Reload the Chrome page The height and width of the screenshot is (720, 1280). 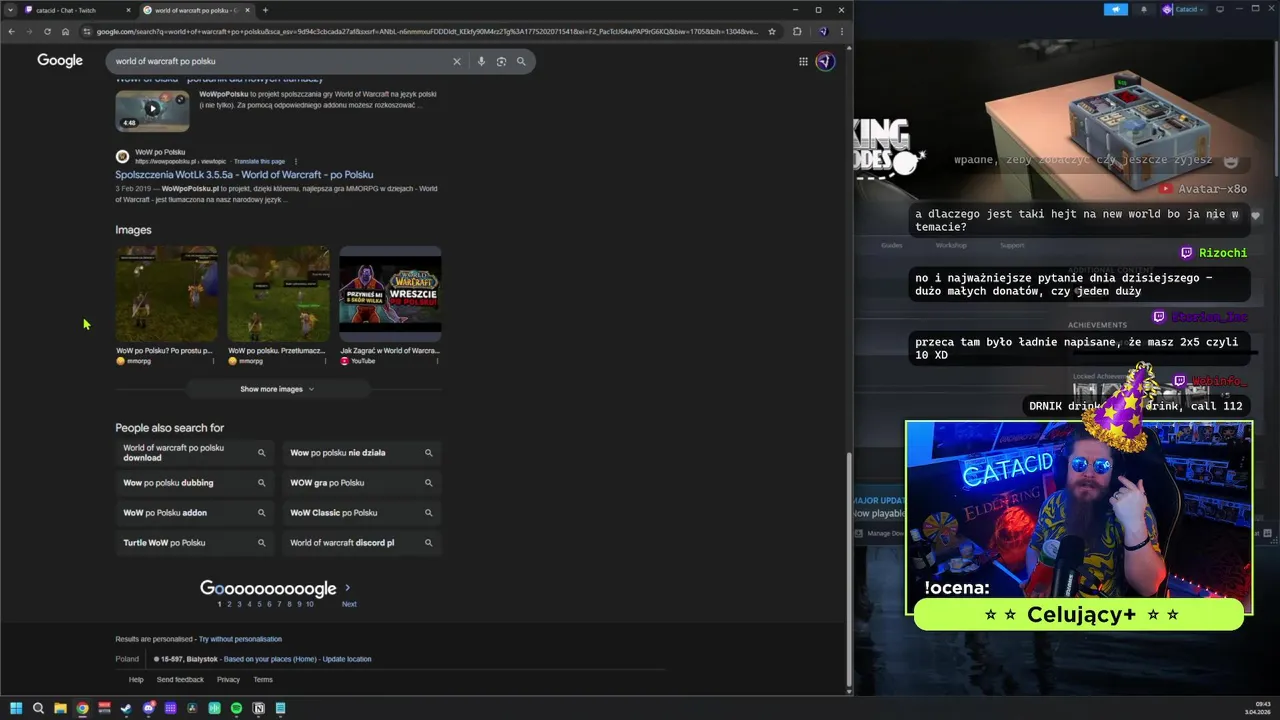tap(47, 31)
